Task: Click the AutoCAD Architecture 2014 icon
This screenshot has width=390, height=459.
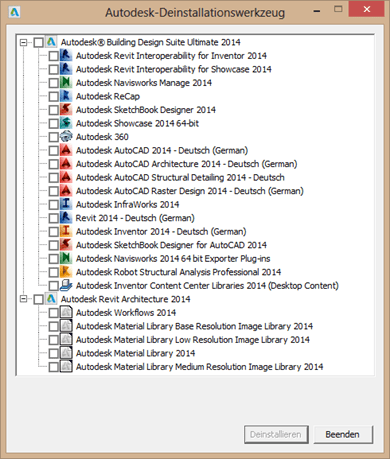Action: 66,164
